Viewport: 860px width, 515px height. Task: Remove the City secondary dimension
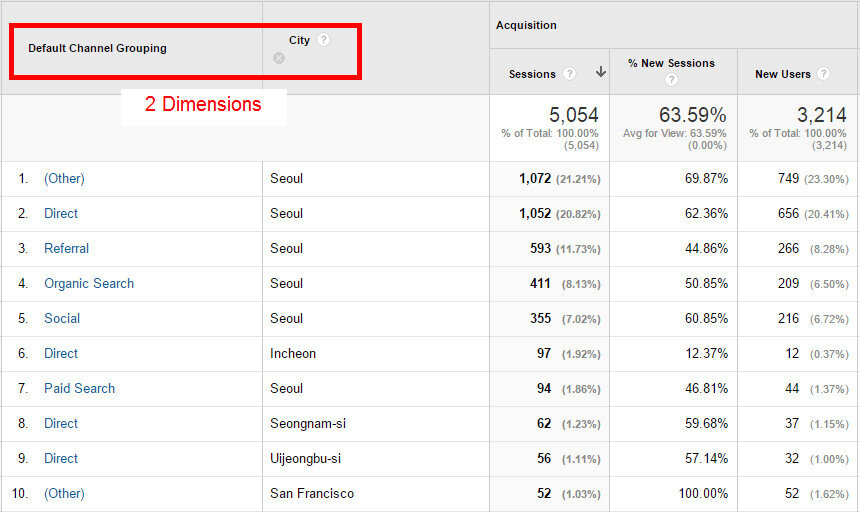[x=279, y=58]
